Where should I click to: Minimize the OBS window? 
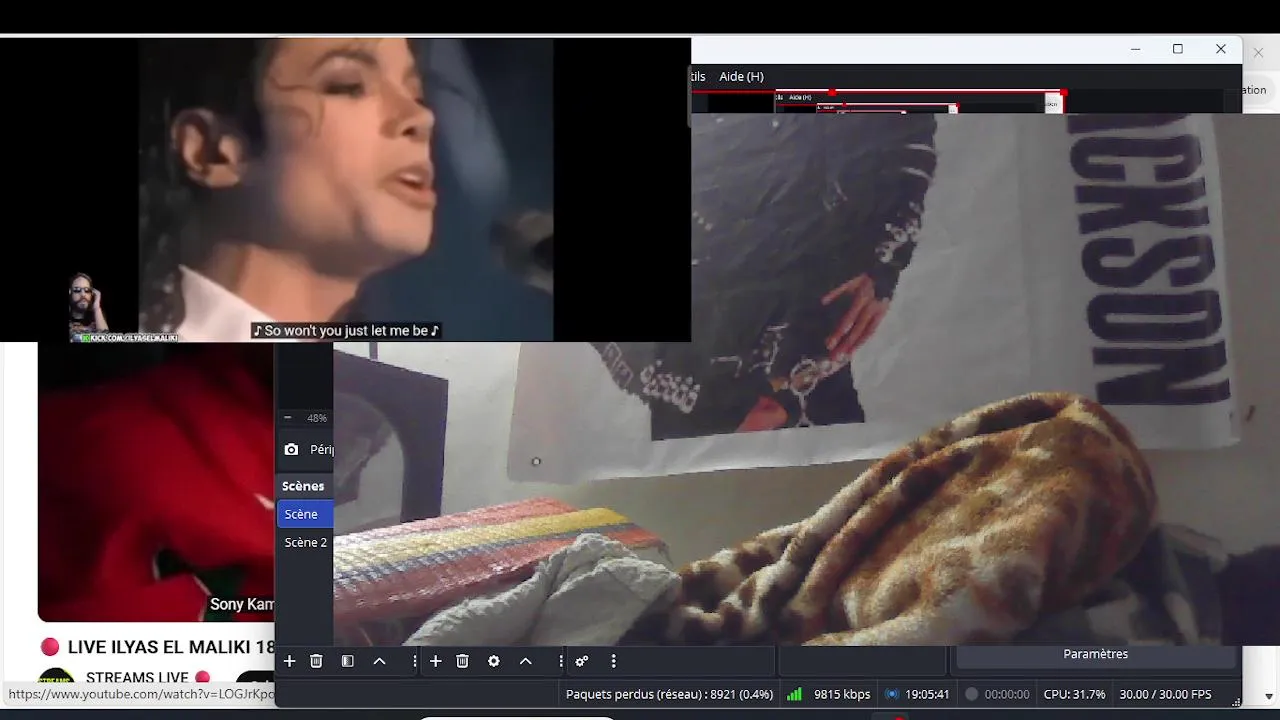[x=1135, y=49]
